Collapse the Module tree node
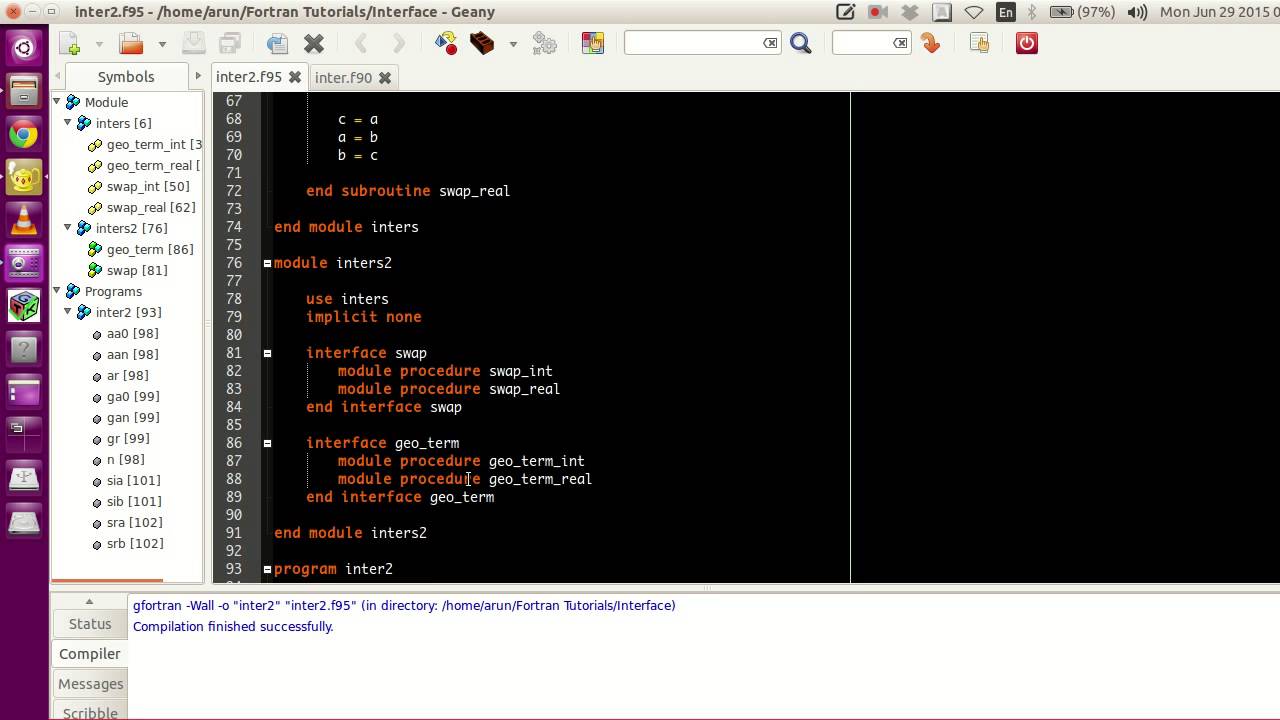The width and height of the screenshot is (1280, 720). tap(58, 102)
